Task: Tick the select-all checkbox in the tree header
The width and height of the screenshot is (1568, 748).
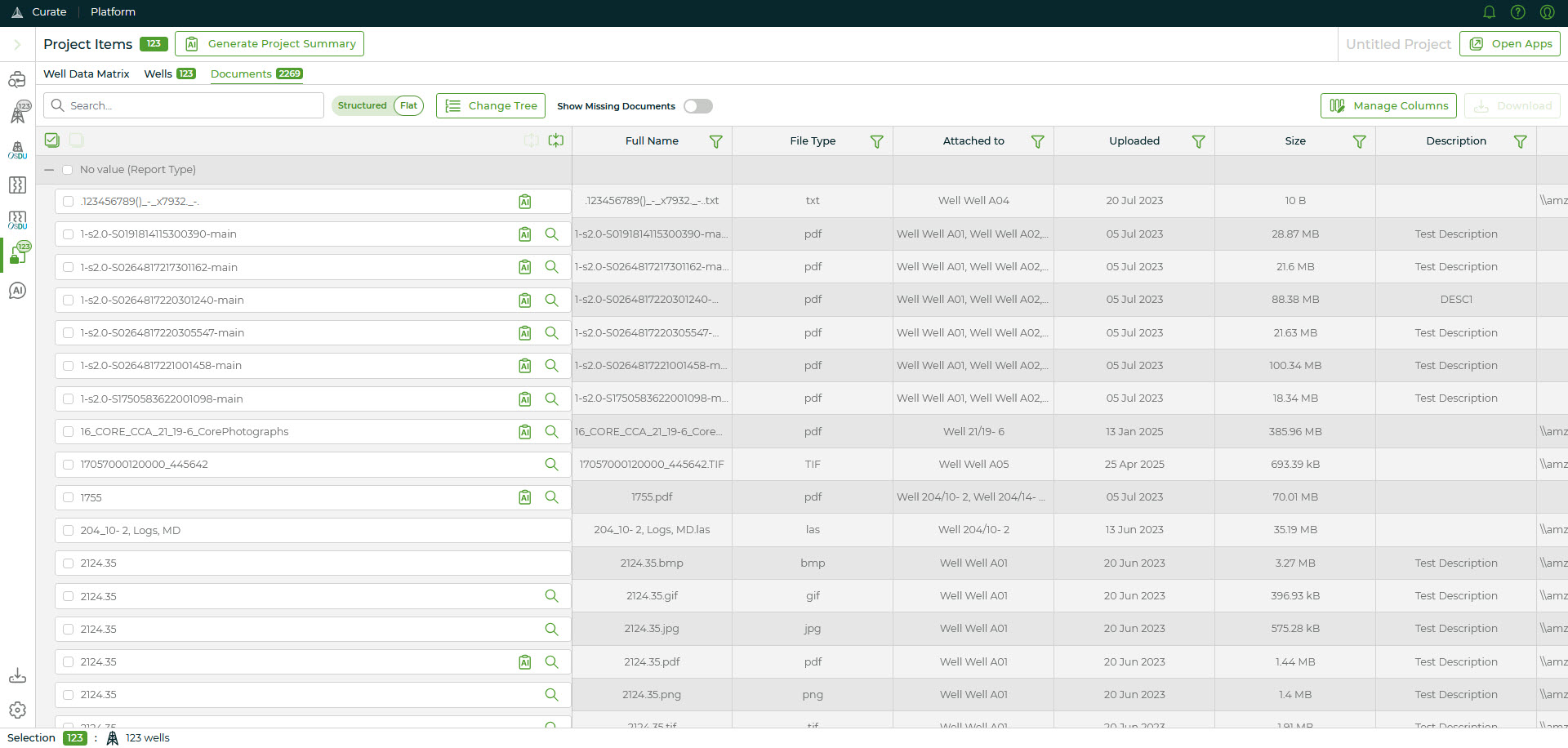Action: point(52,140)
